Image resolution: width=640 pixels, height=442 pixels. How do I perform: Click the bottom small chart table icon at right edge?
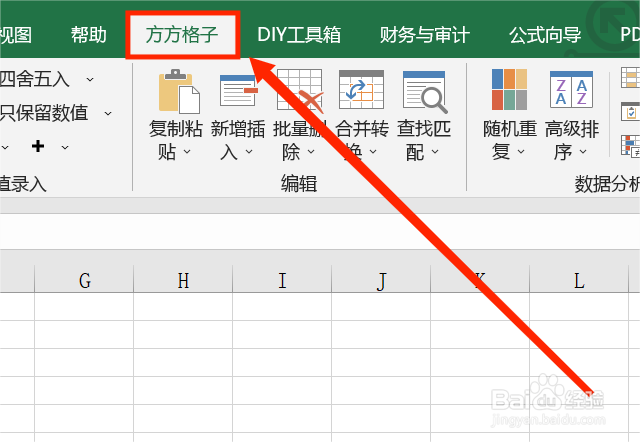pos(630,146)
